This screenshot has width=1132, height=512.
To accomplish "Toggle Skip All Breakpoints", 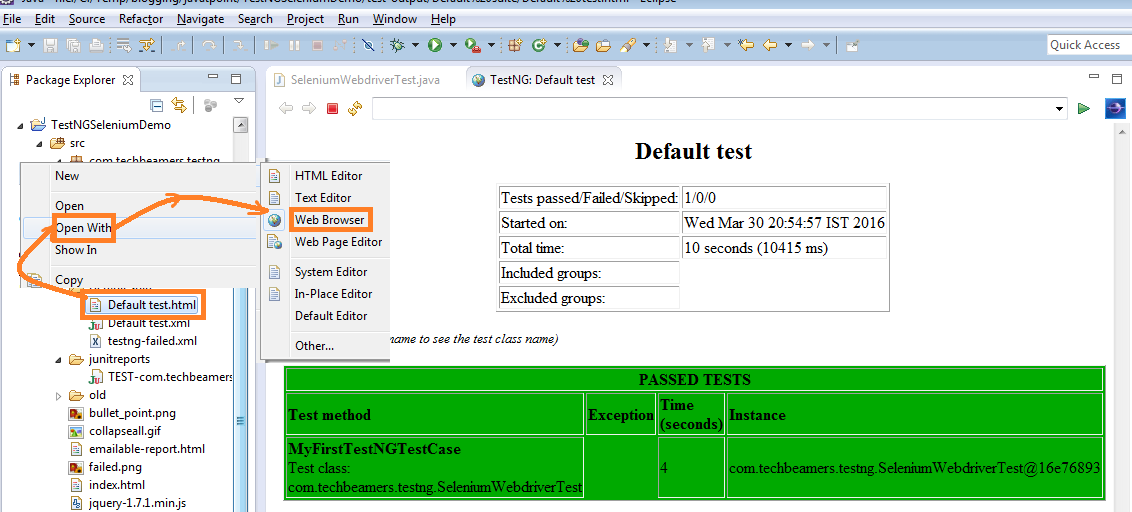I will (368, 45).
